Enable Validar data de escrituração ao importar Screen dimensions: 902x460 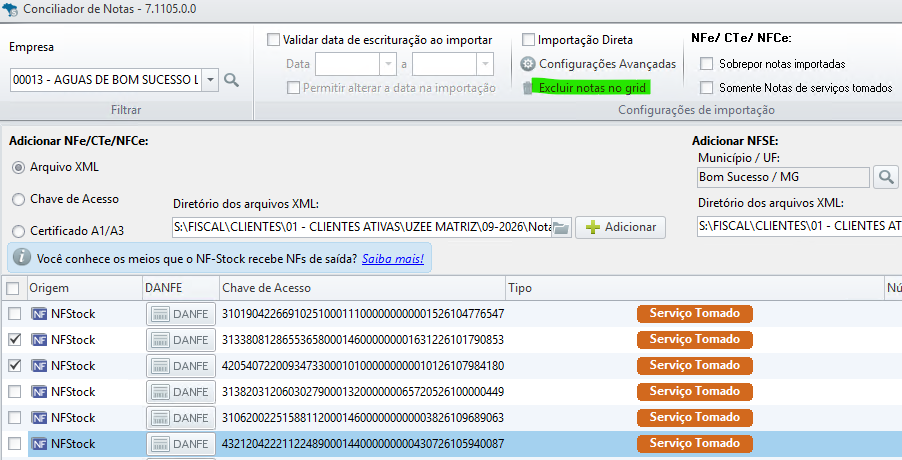(273, 40)
